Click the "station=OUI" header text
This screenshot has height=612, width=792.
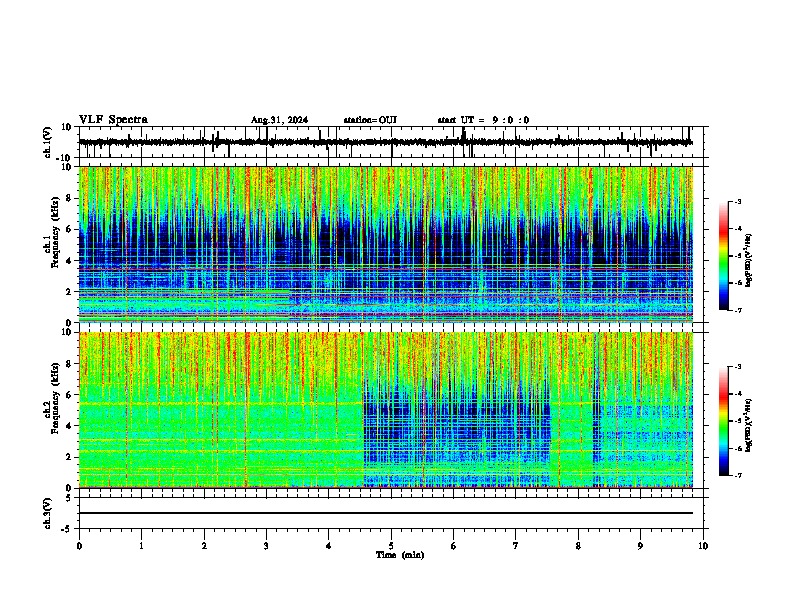(370, 120)
